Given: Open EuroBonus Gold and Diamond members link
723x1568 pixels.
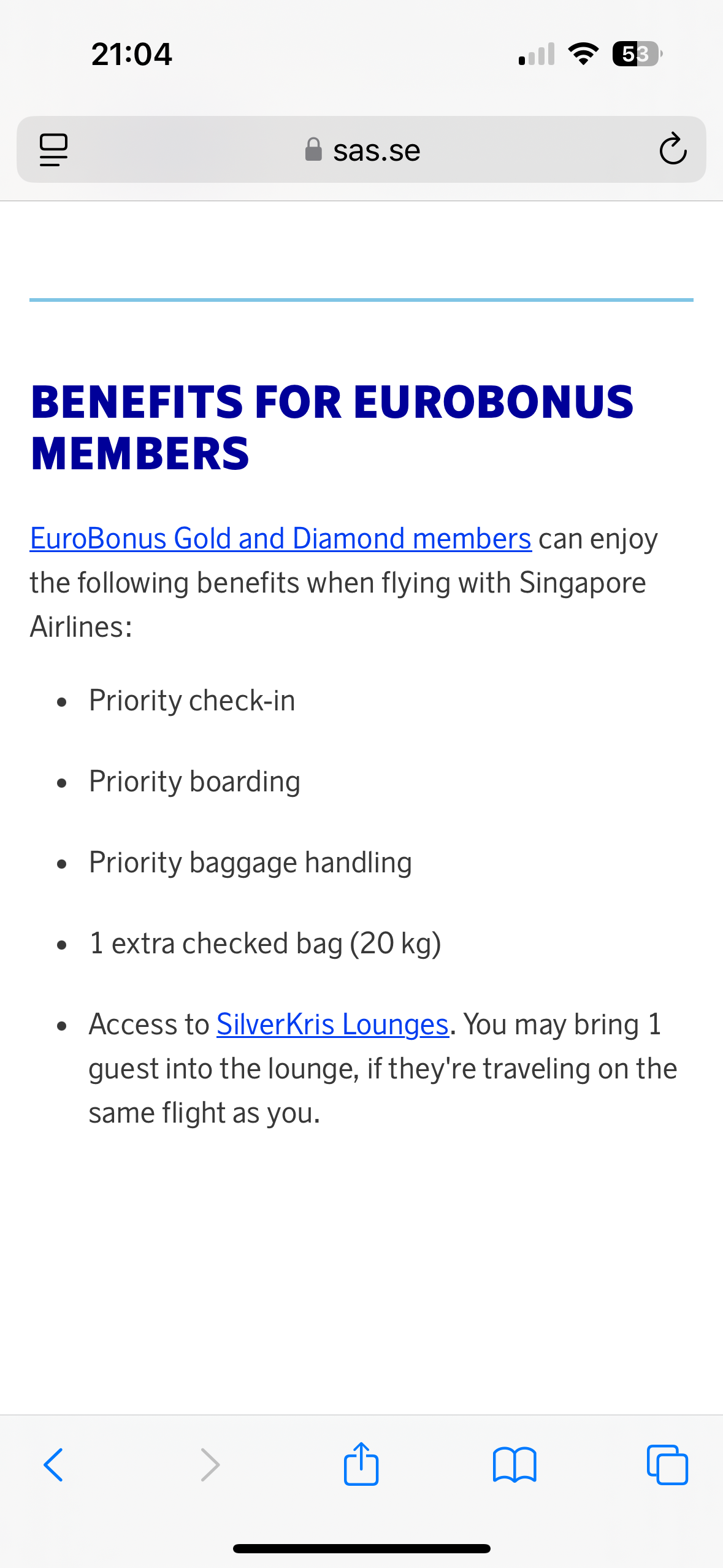Looking at the screenshot, I should (280, 539).
